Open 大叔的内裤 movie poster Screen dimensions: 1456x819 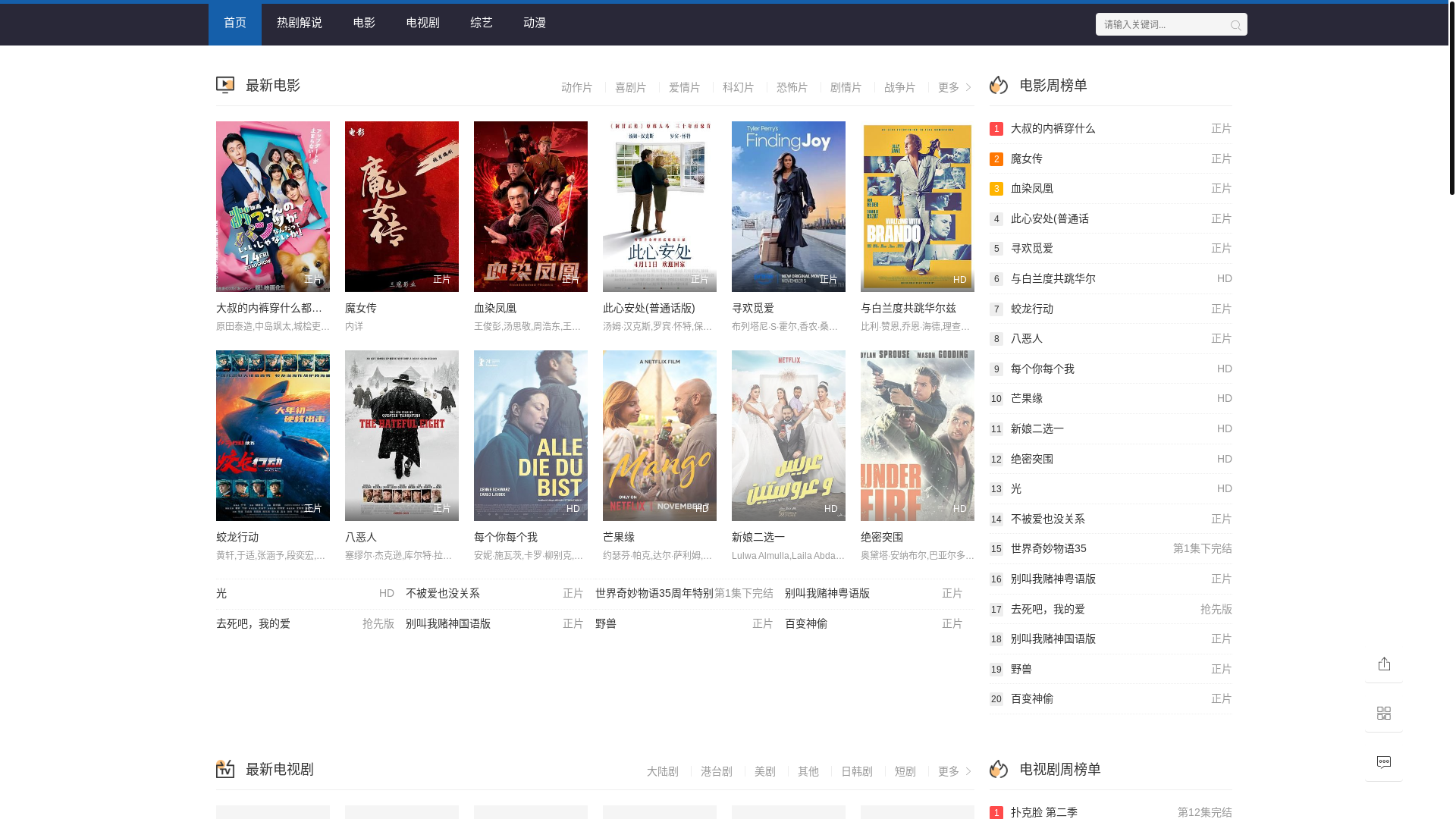click(273, 206)
